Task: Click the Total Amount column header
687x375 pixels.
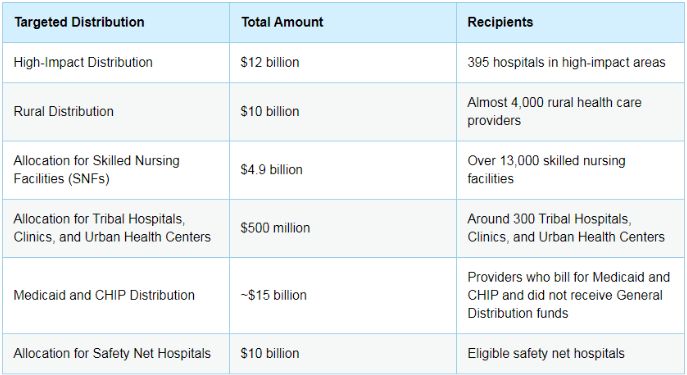Action: (343, 22)
